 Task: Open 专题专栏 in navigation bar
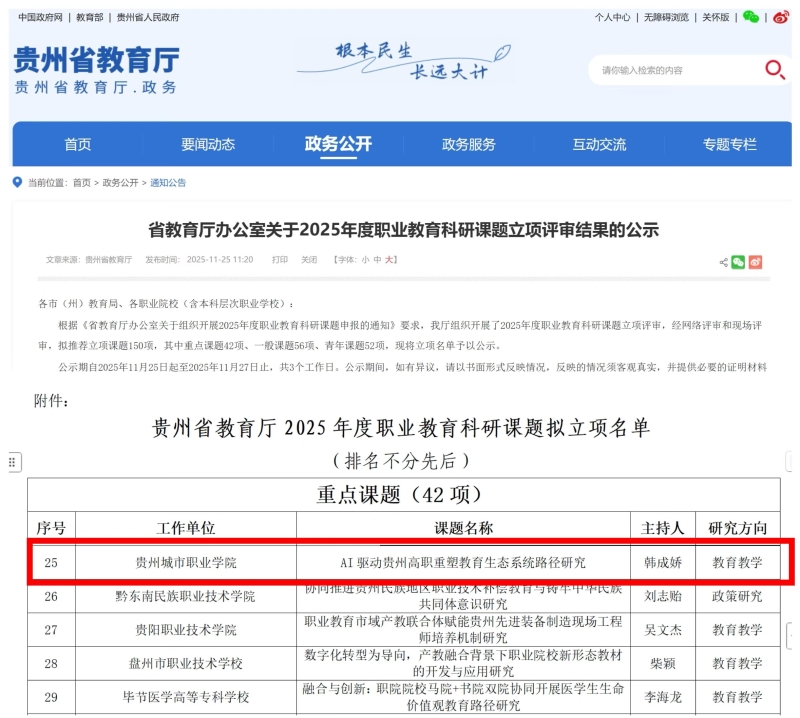(x=729, y=145)
